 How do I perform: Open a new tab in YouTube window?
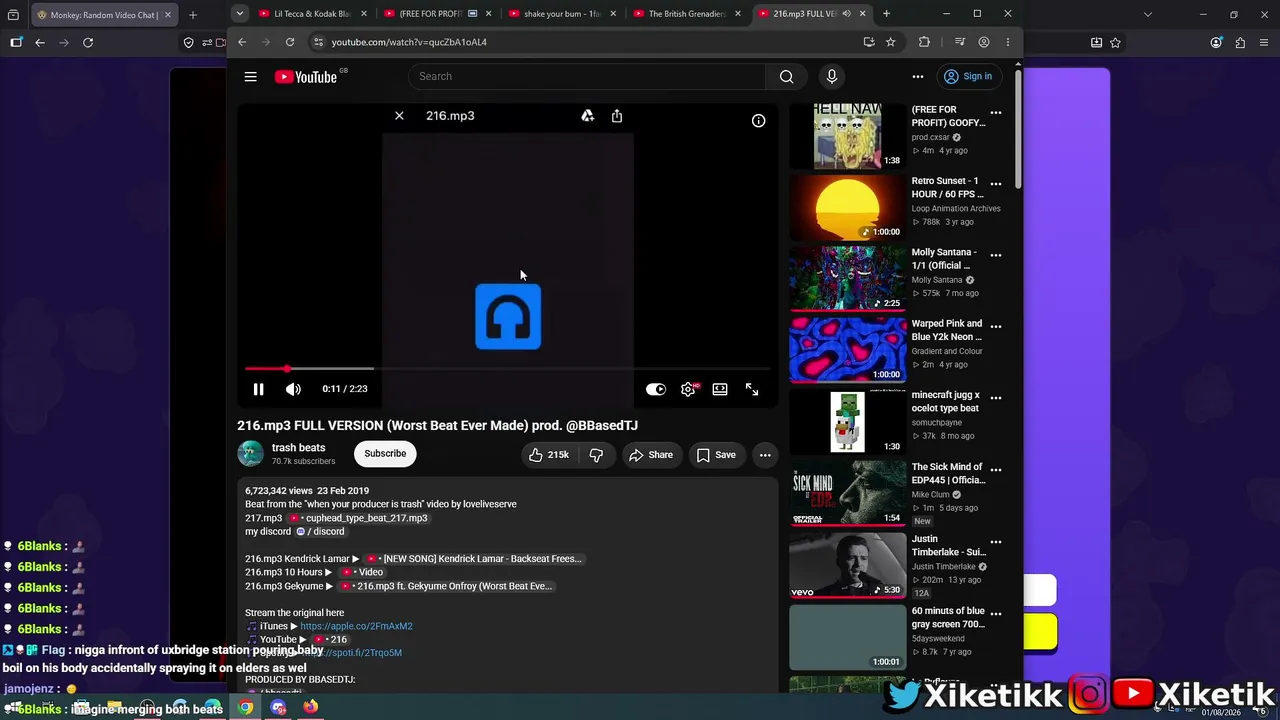(886, 14)
